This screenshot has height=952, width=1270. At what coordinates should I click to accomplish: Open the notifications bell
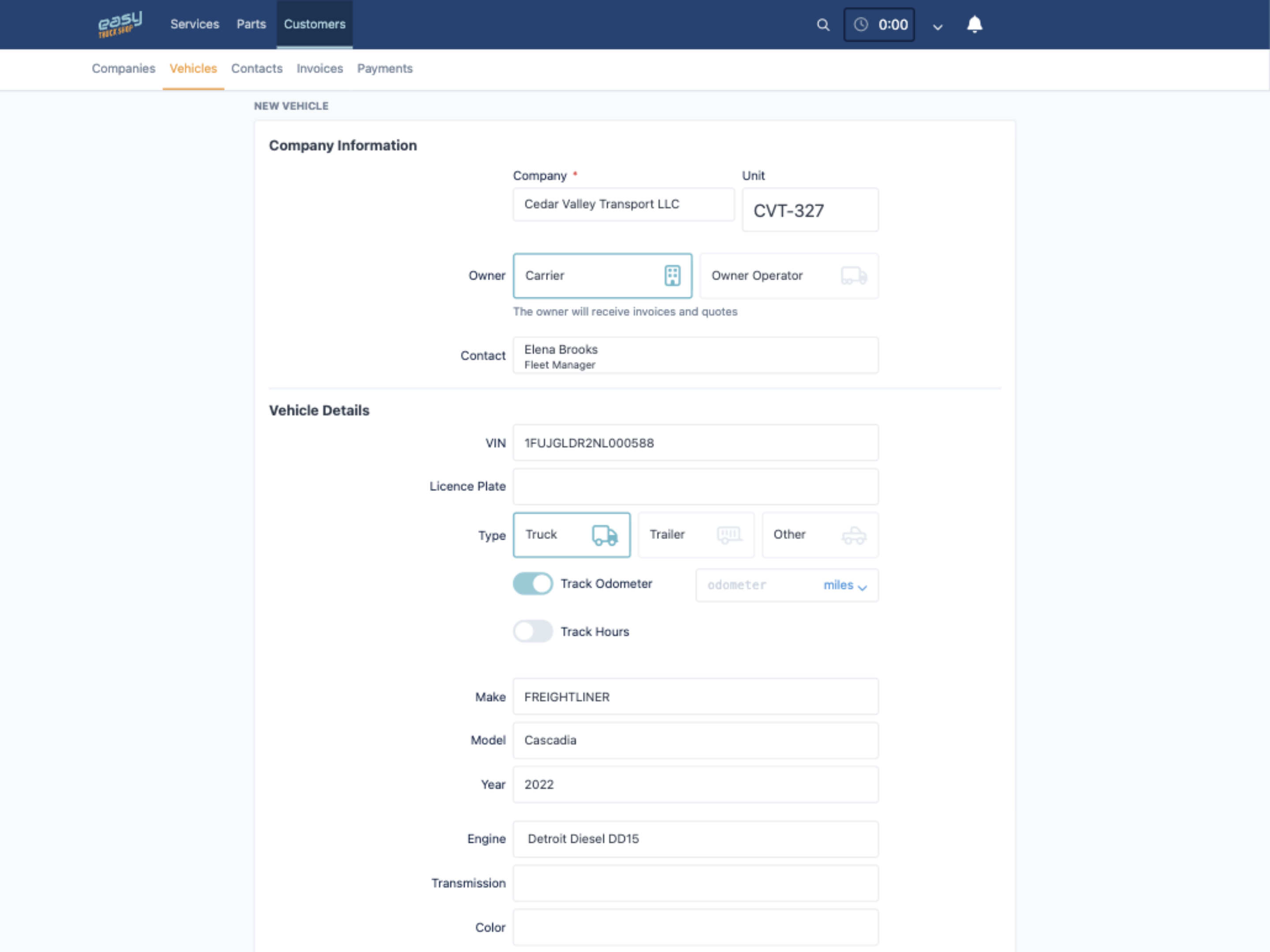(974, 25)
